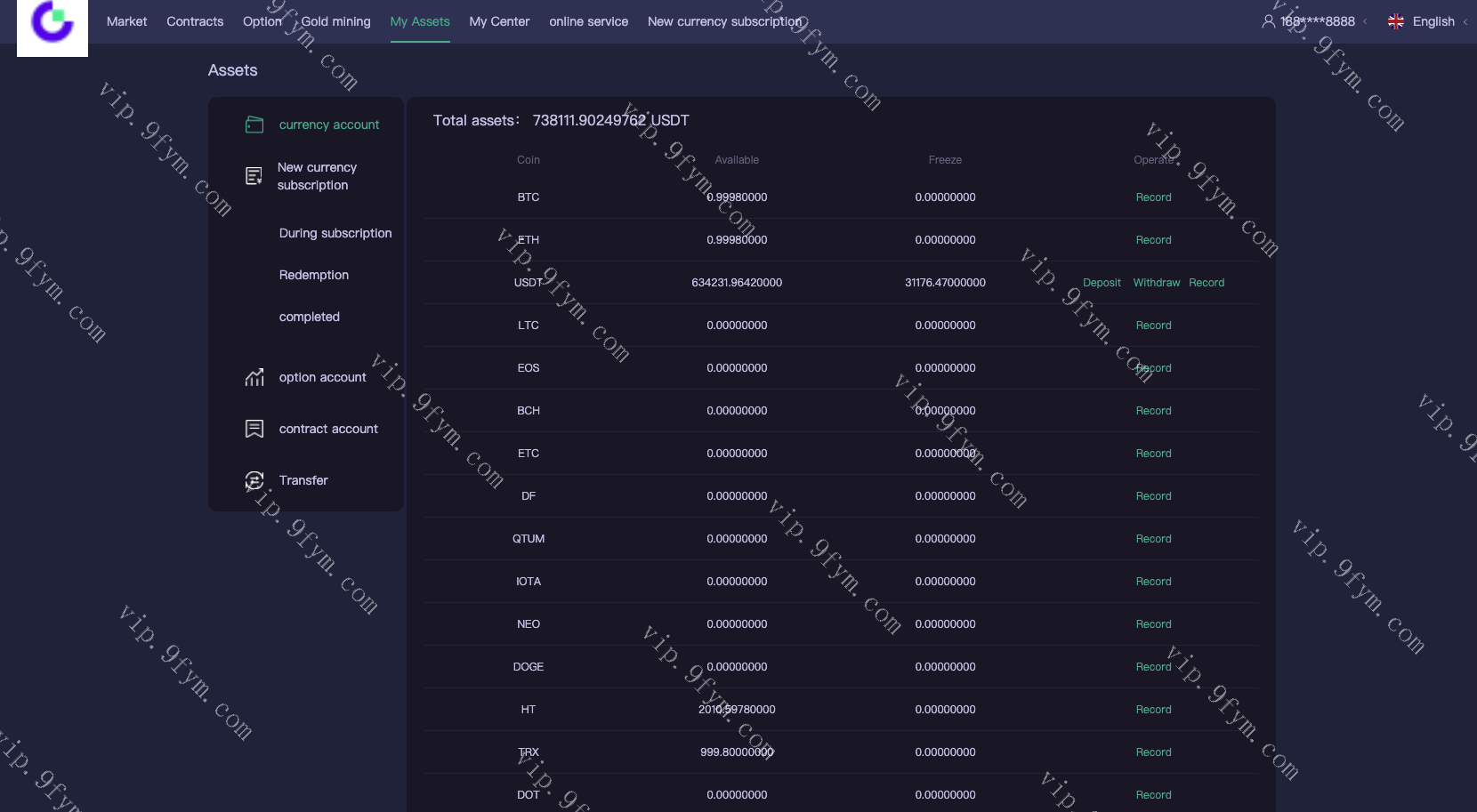
Task: Expand the English language dropdown
Action: 1465,22
